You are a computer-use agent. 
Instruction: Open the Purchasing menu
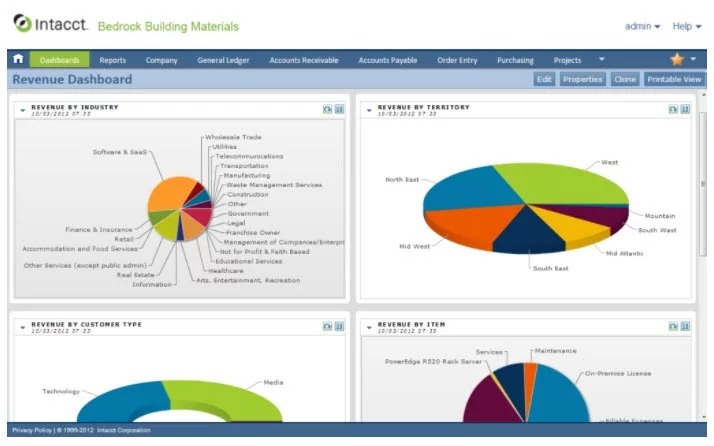(515, 60)
